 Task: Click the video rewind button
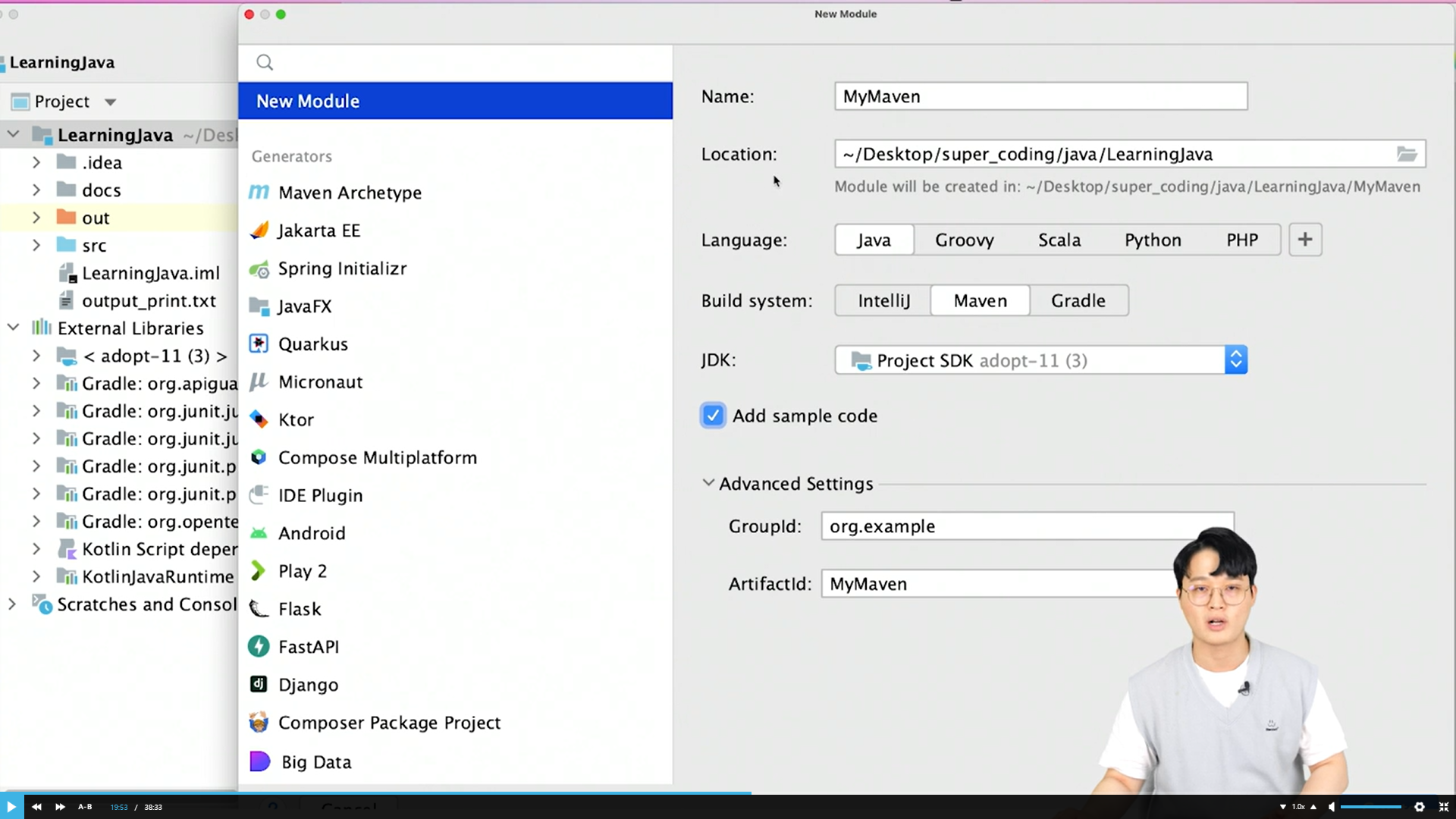click(36, 807)
